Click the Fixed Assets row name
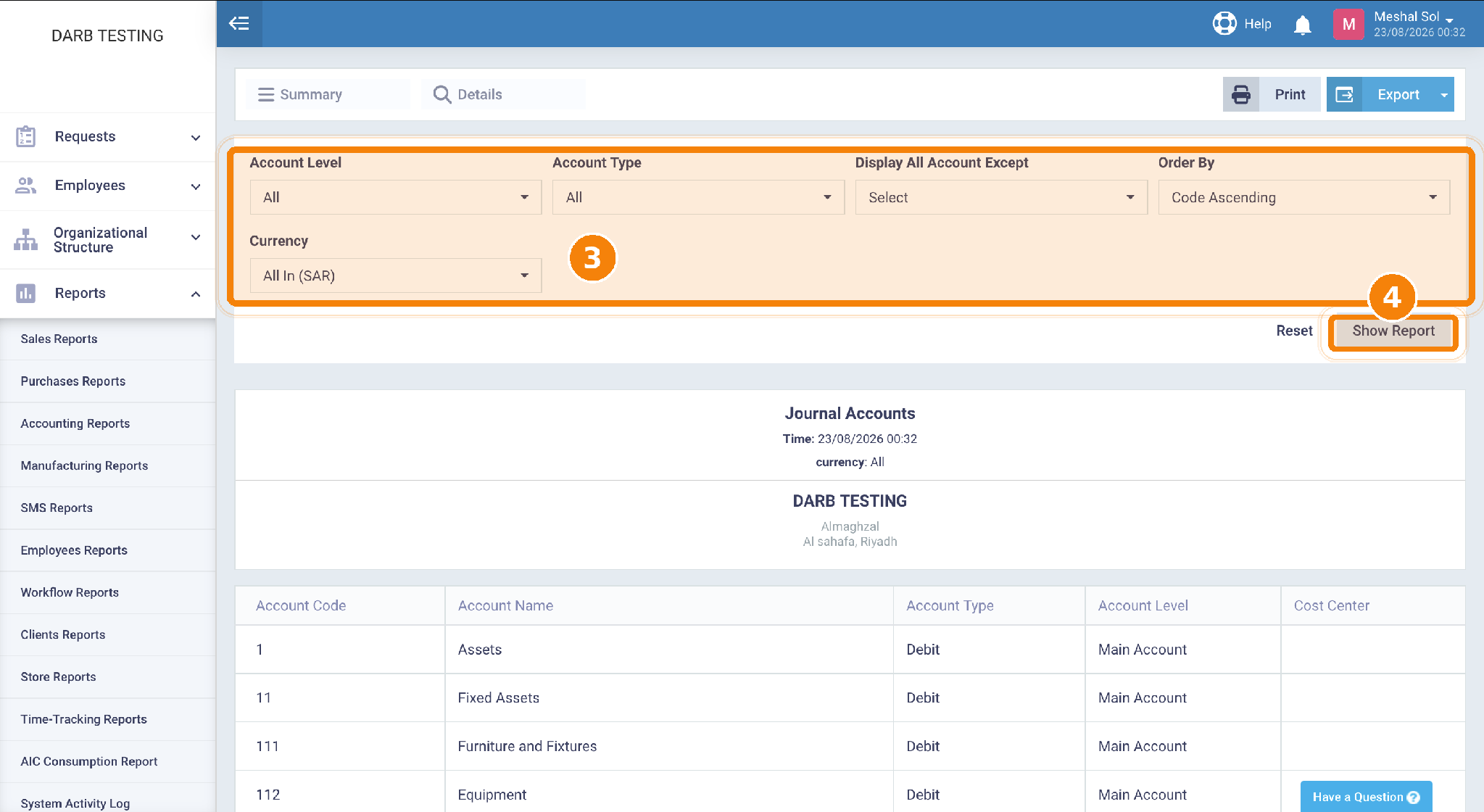 pos(499,697)
